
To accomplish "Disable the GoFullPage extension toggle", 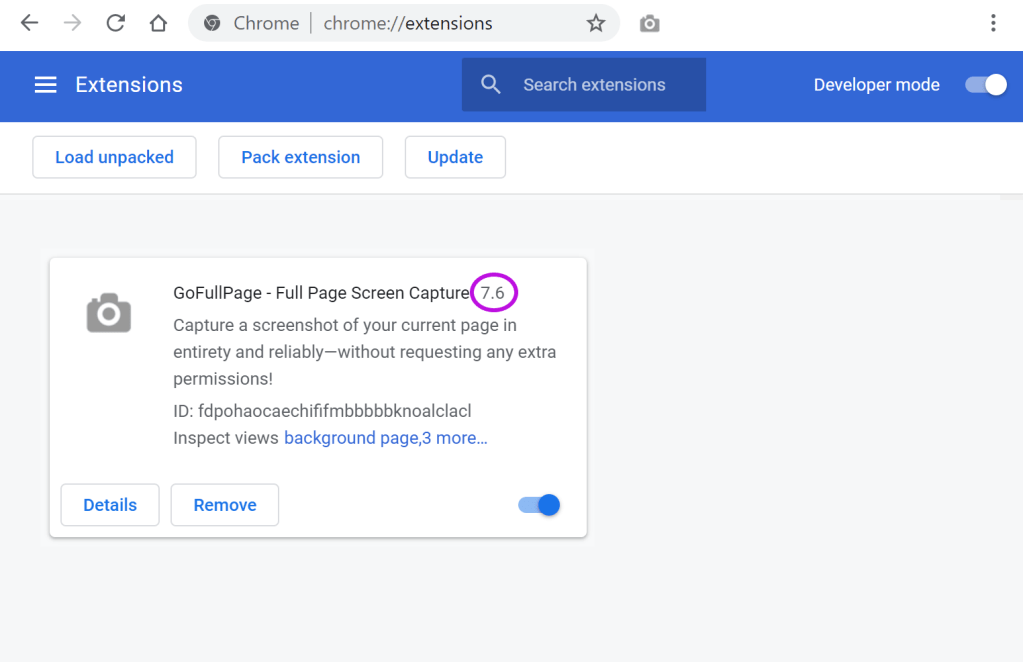I will 539,505.
